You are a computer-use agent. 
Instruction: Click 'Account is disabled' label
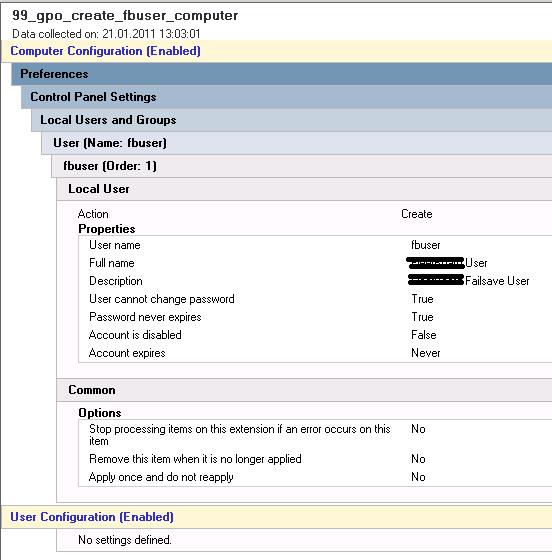click(x=135, y=335)
